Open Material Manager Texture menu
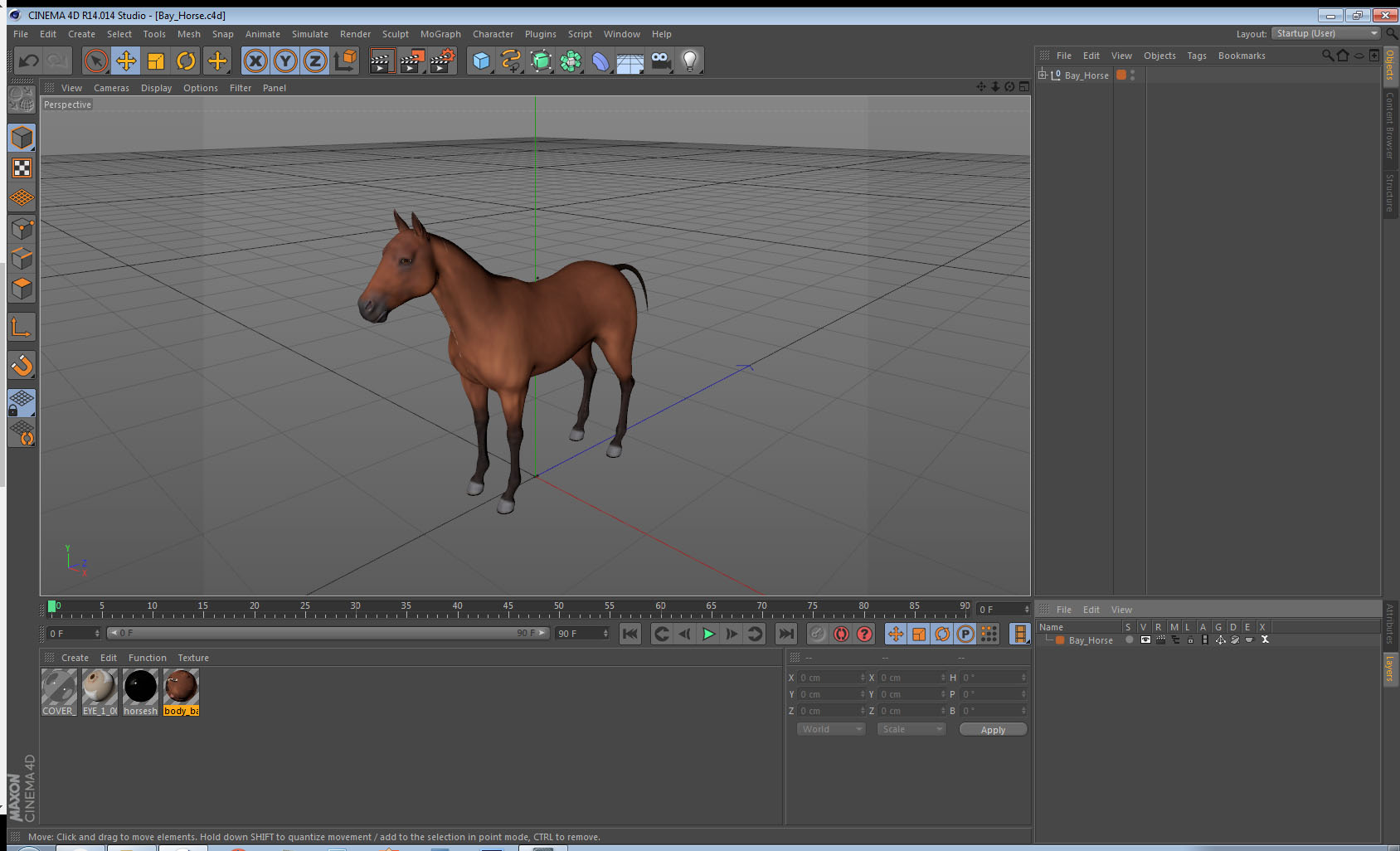Viewport: 1400px width, 851px height. pyautogui.click(x=193, y=658)
